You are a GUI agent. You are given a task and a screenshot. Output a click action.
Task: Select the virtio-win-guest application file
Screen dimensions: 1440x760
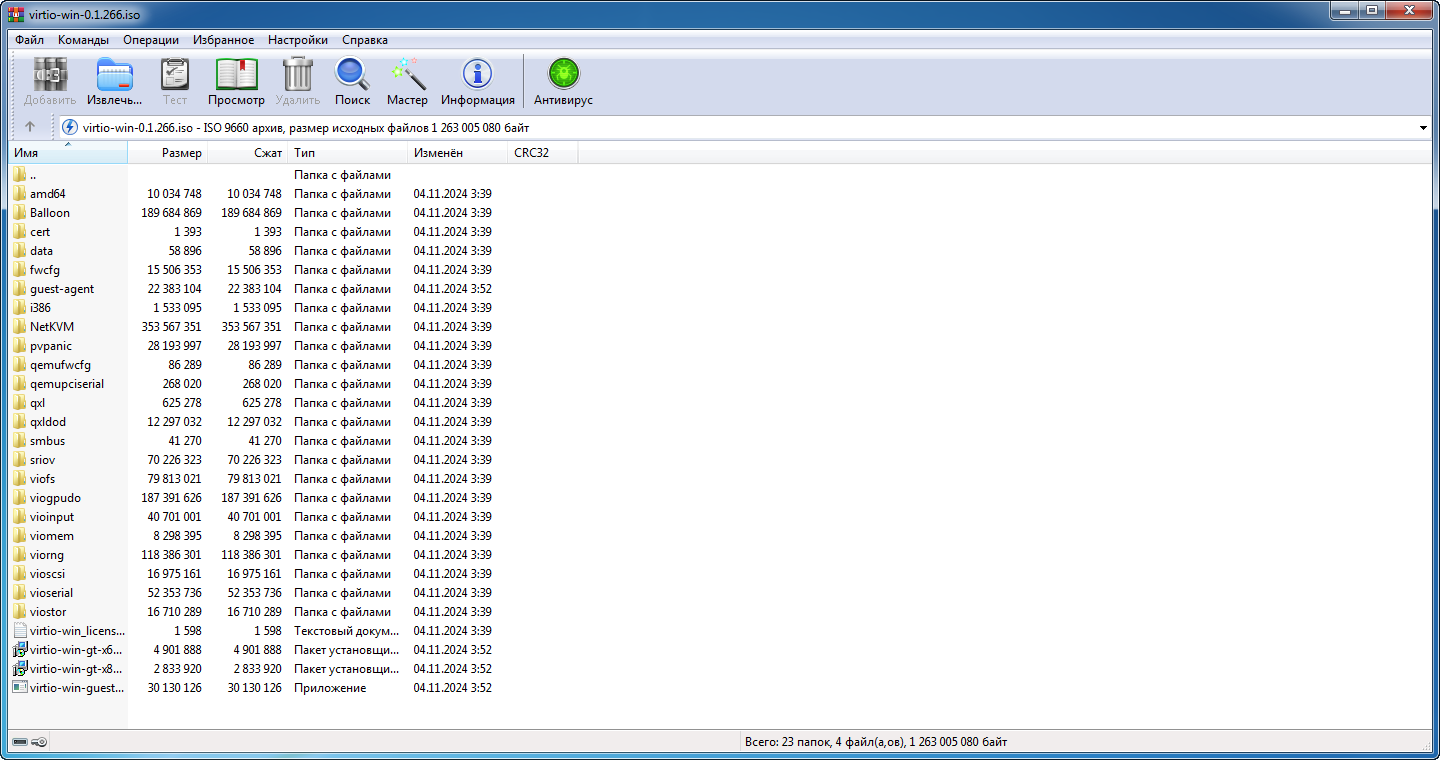pyautogui.click(x=76, y=688)
